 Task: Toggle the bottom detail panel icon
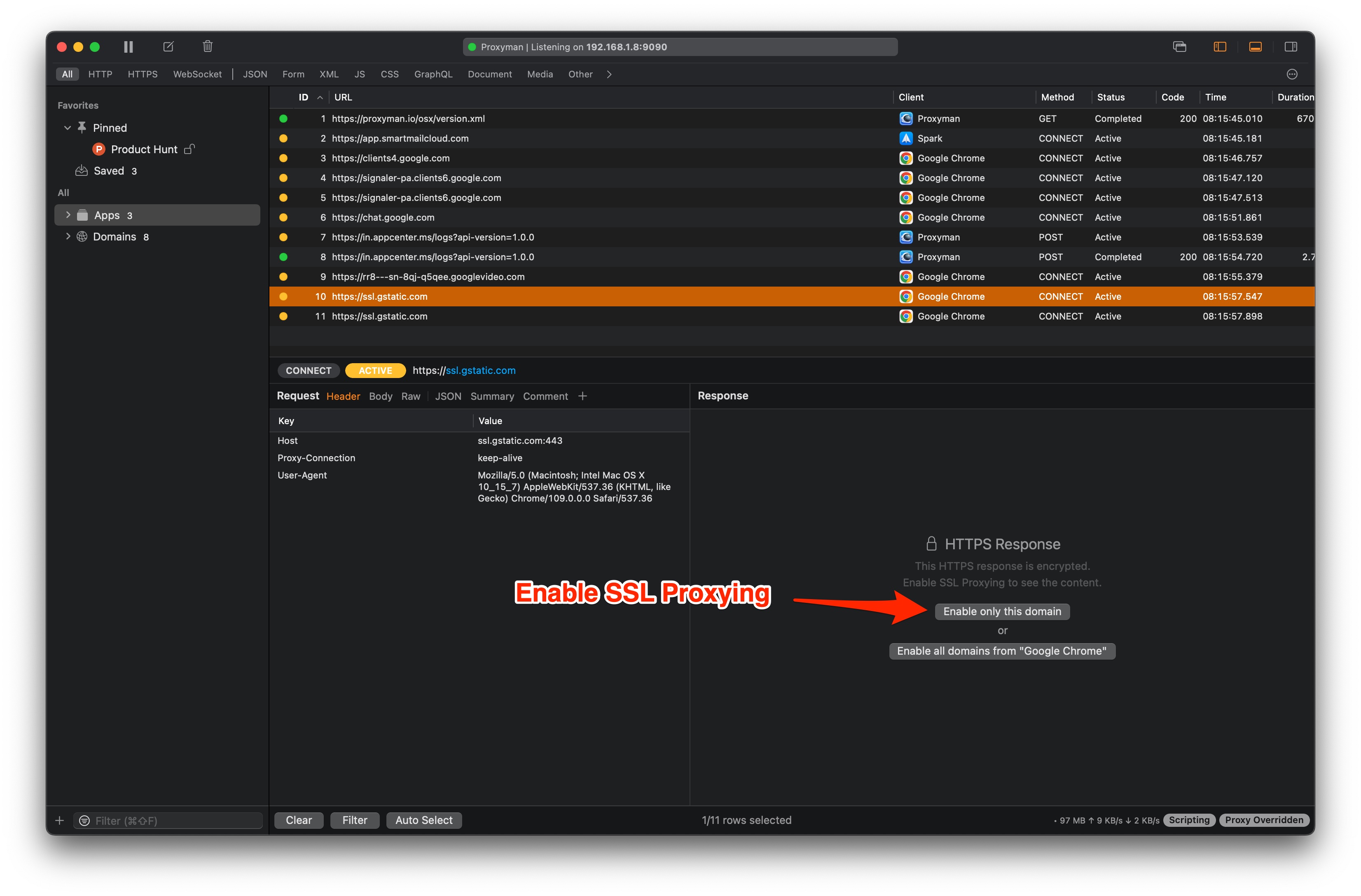coord(1255,47)
